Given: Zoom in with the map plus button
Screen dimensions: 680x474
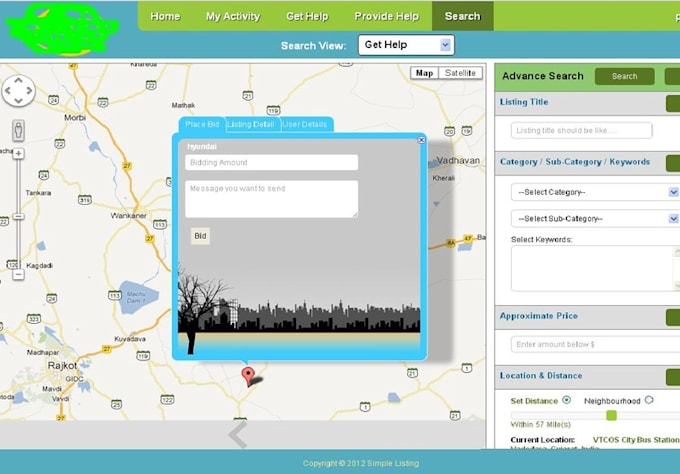Looking at the screenshot, I should [x=18, y=154].
